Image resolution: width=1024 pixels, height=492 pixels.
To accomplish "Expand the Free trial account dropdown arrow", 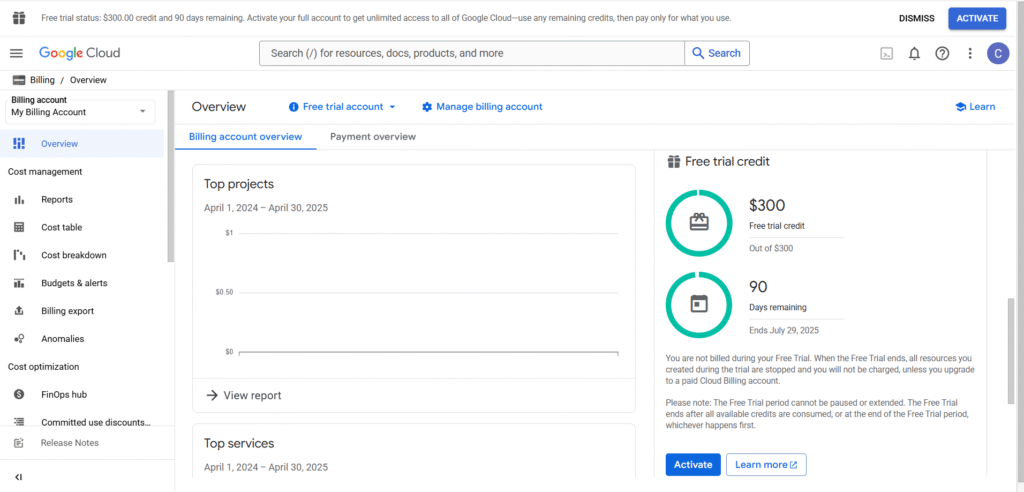I will (392, 107).
